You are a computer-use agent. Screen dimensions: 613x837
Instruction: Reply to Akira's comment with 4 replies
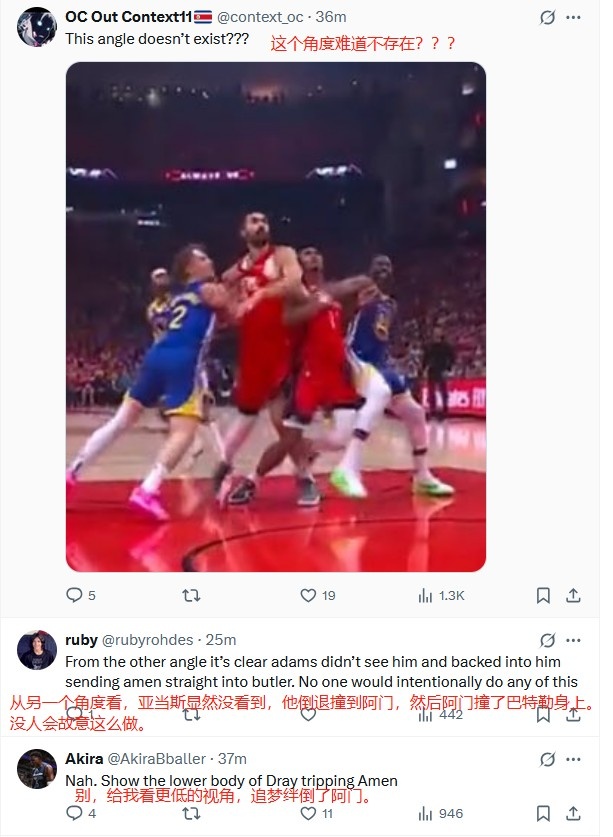[81, 814]
